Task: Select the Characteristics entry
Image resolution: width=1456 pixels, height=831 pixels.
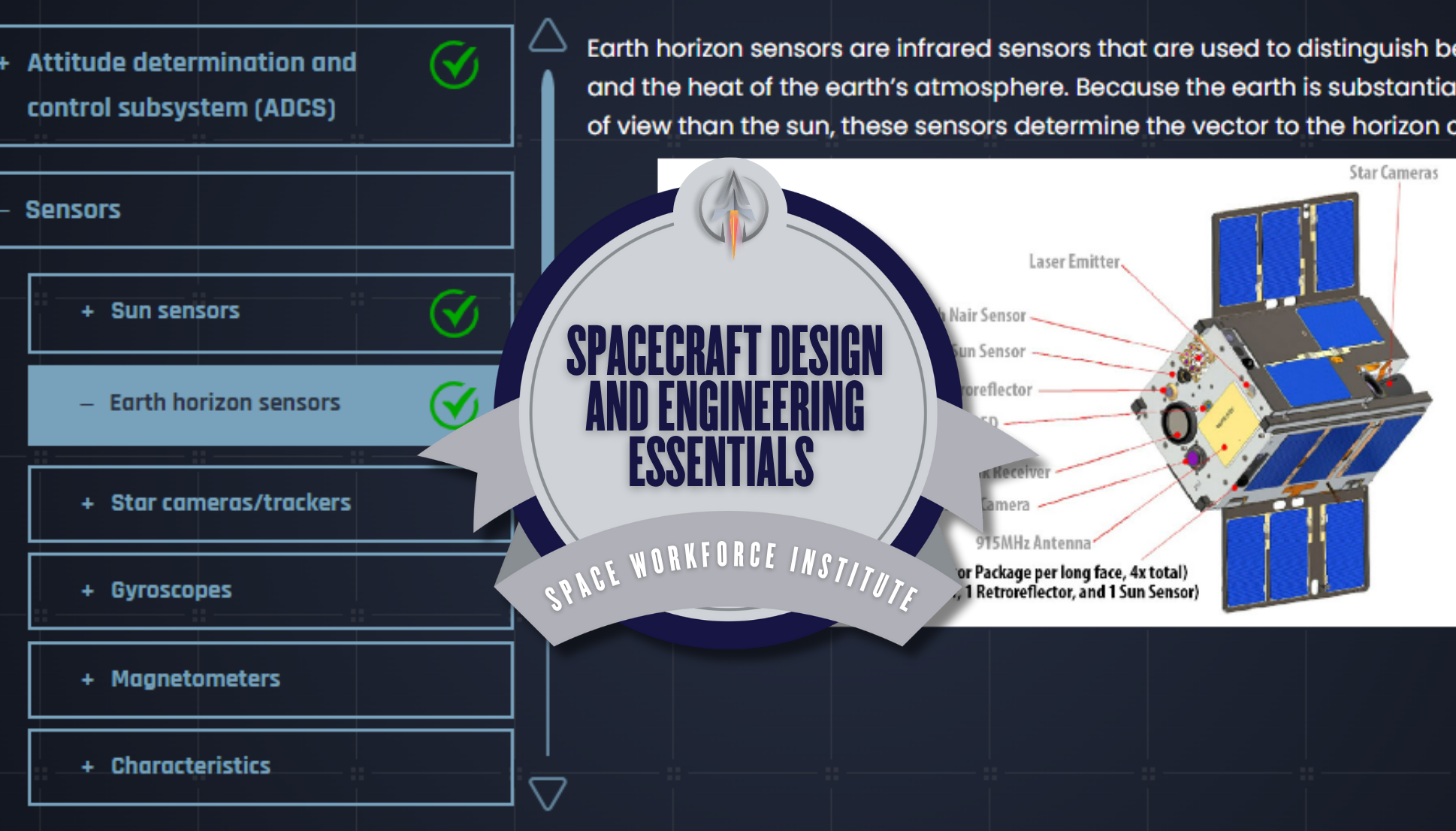Action: click(x=191, y=766)
